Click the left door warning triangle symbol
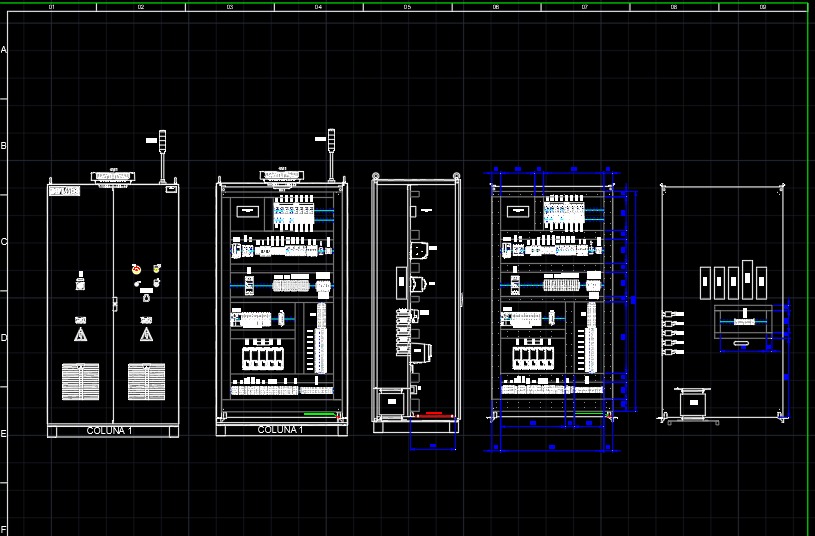Viewport: 815px width, 536px height. 80,334
